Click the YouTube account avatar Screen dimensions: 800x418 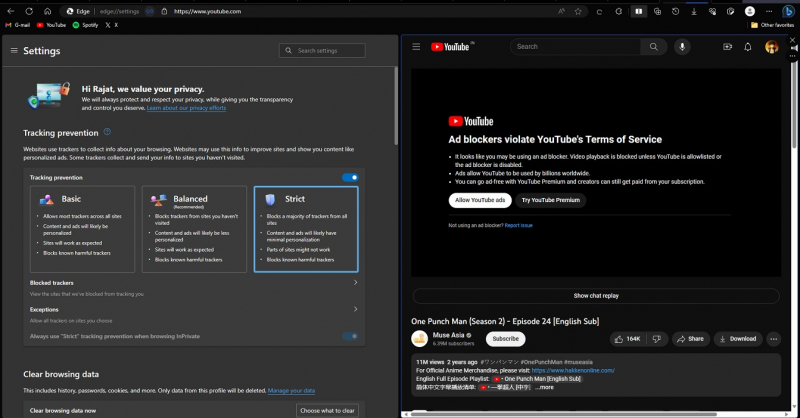(772, 47)
